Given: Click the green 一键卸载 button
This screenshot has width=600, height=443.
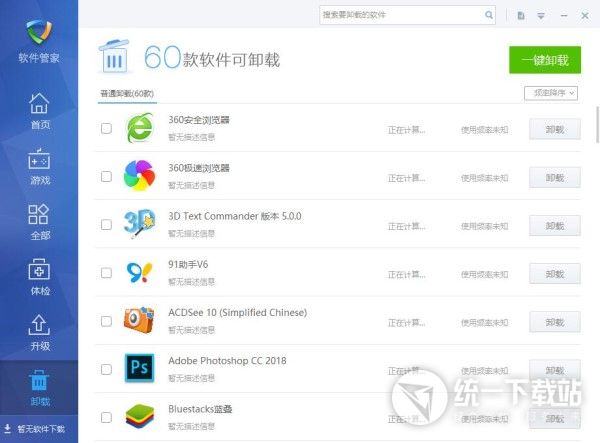Looking at the screenshot, I should coord(544,60).
